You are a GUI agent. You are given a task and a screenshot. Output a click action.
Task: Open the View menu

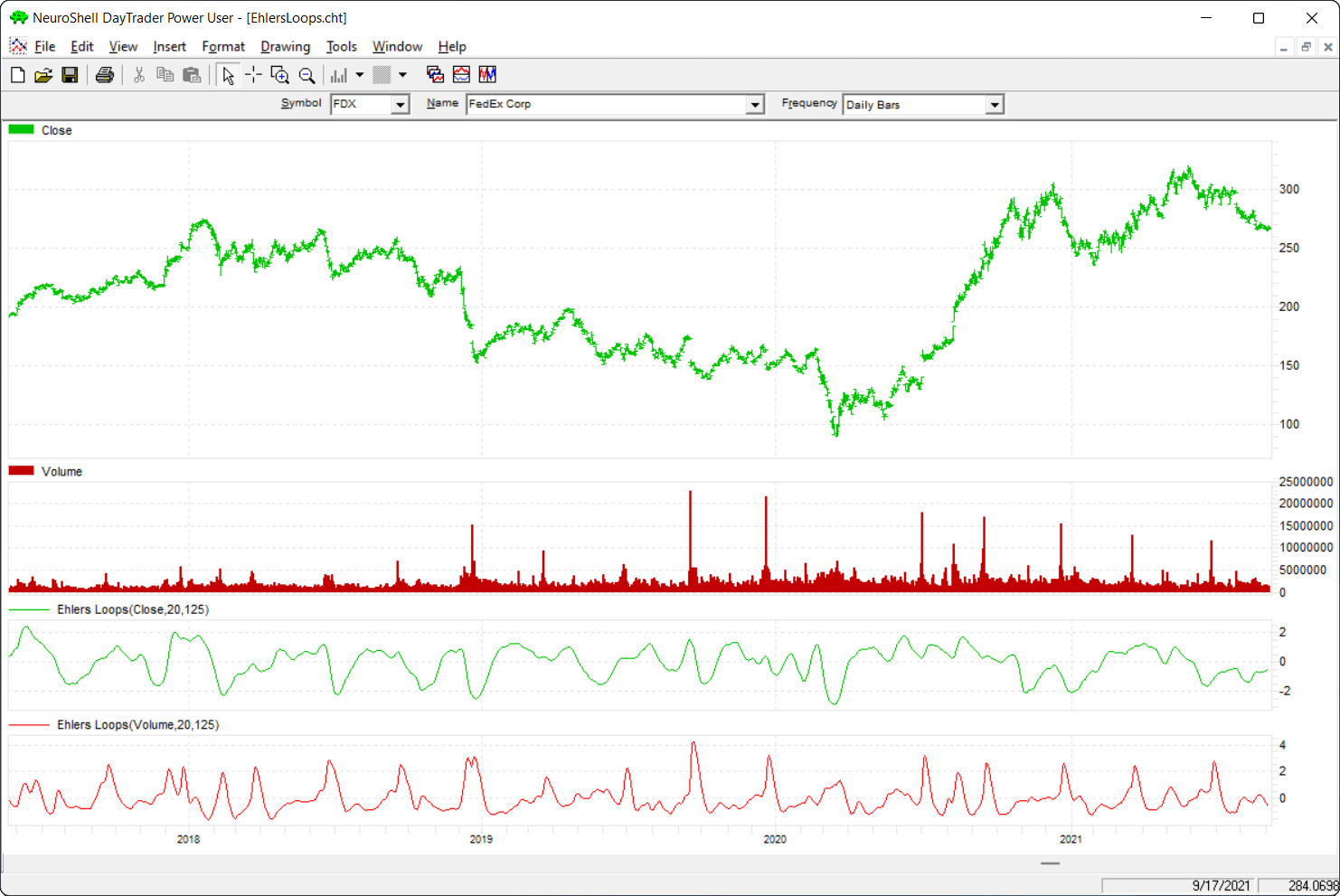point(123,46)
